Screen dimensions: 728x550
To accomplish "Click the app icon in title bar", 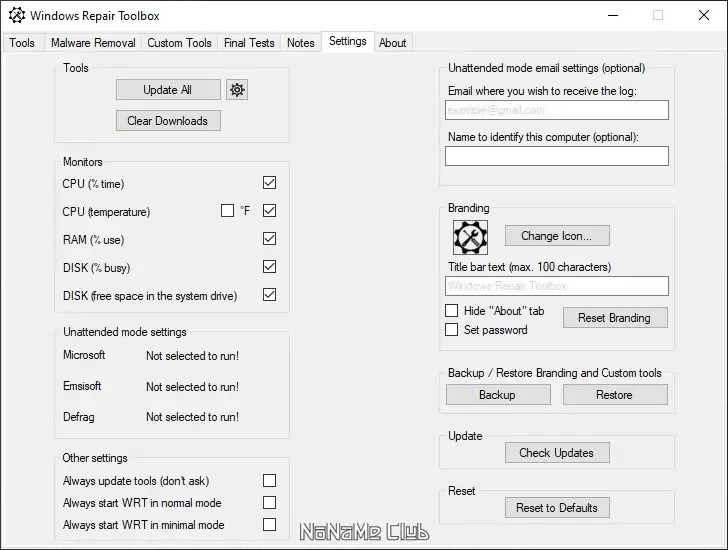I will pyautogui.click(x=17, y=15).
